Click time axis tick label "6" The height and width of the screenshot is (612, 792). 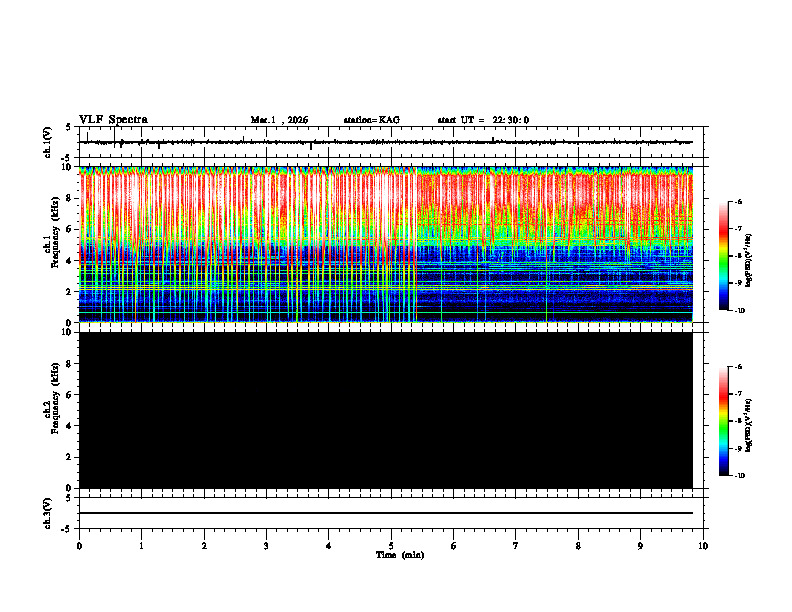pyautogui.click(x=454, y=546)
